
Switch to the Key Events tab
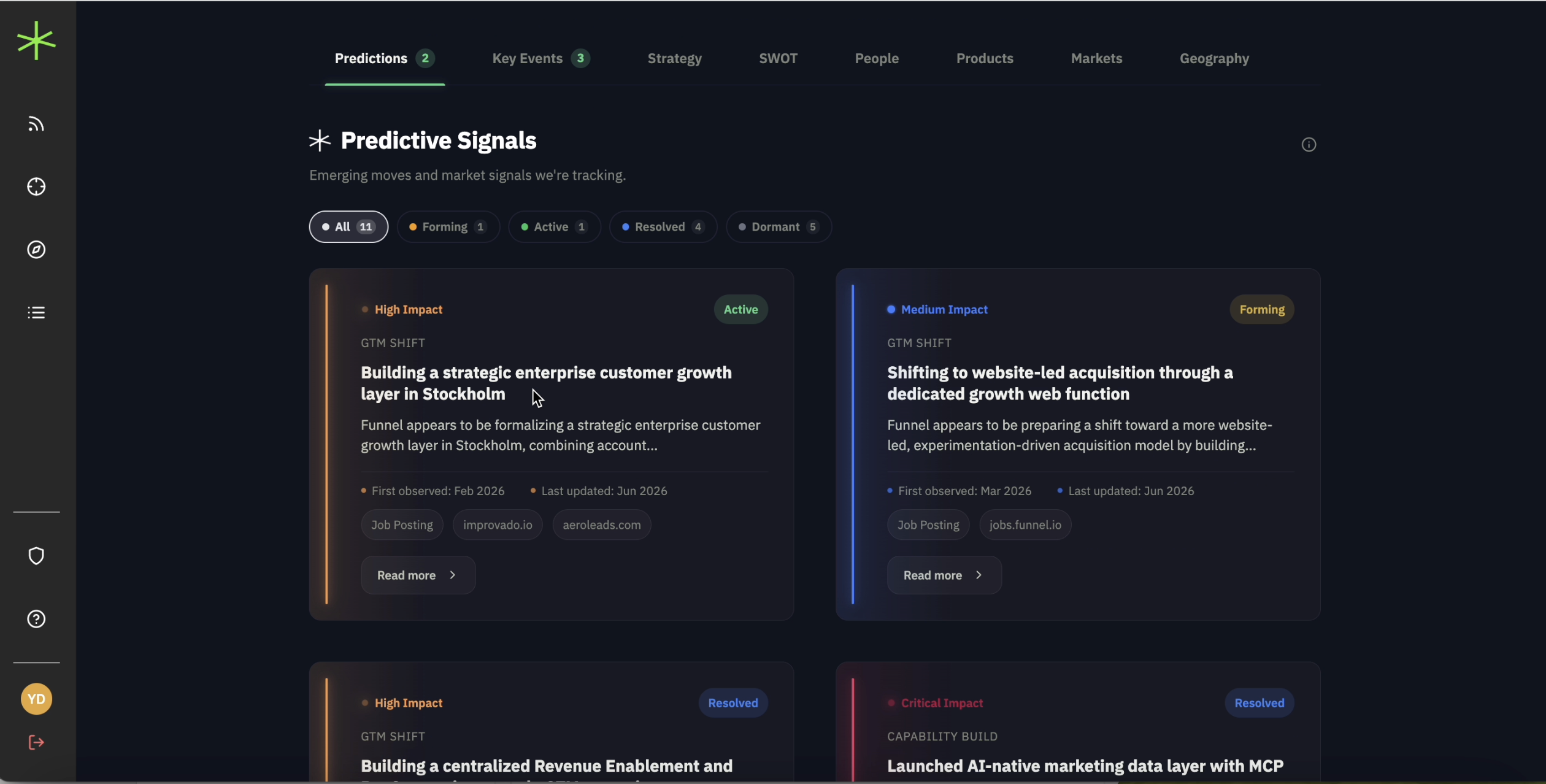[x=540, y=59]
